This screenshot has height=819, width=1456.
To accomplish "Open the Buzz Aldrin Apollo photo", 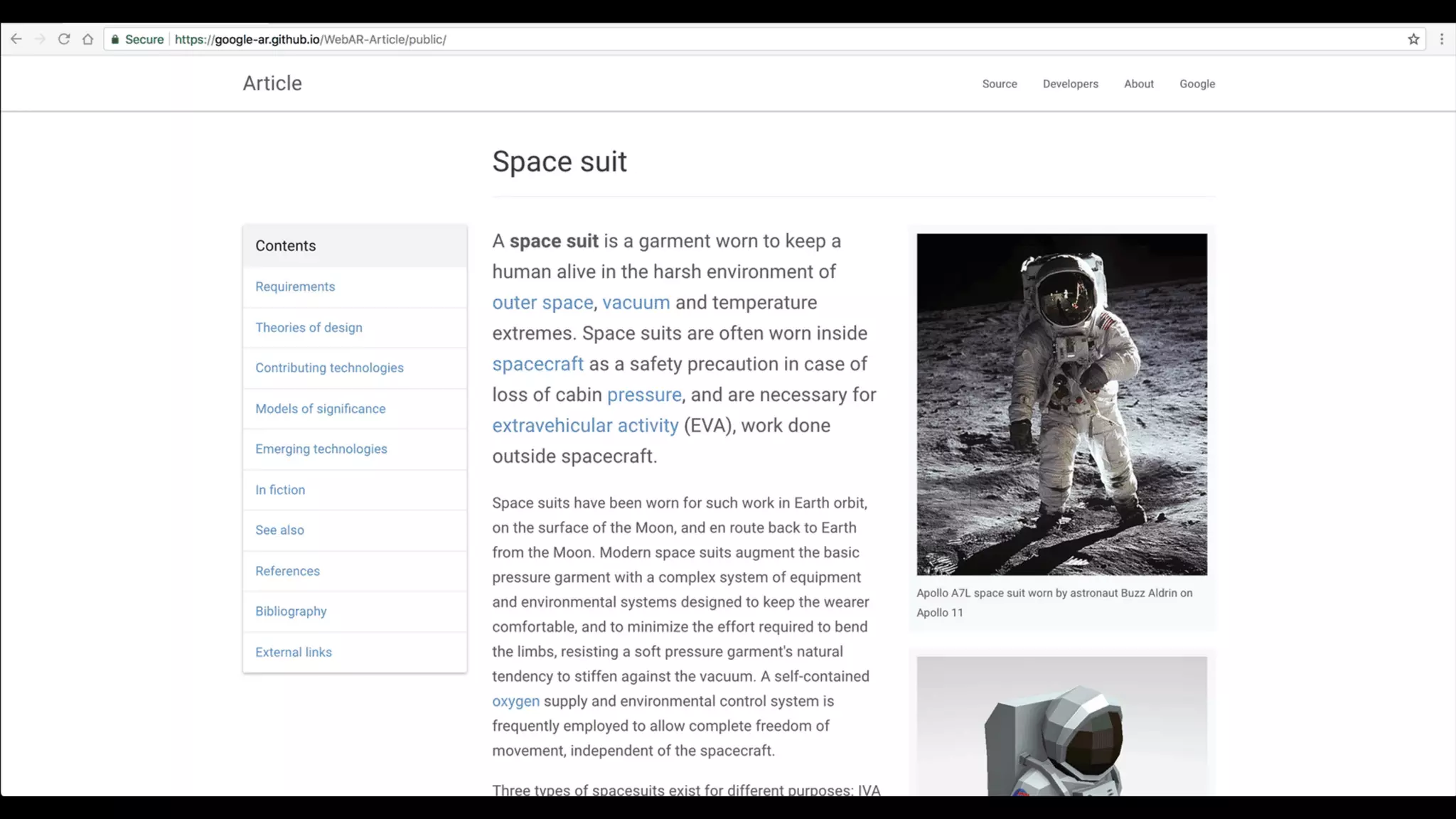I will coord(1061,404).
